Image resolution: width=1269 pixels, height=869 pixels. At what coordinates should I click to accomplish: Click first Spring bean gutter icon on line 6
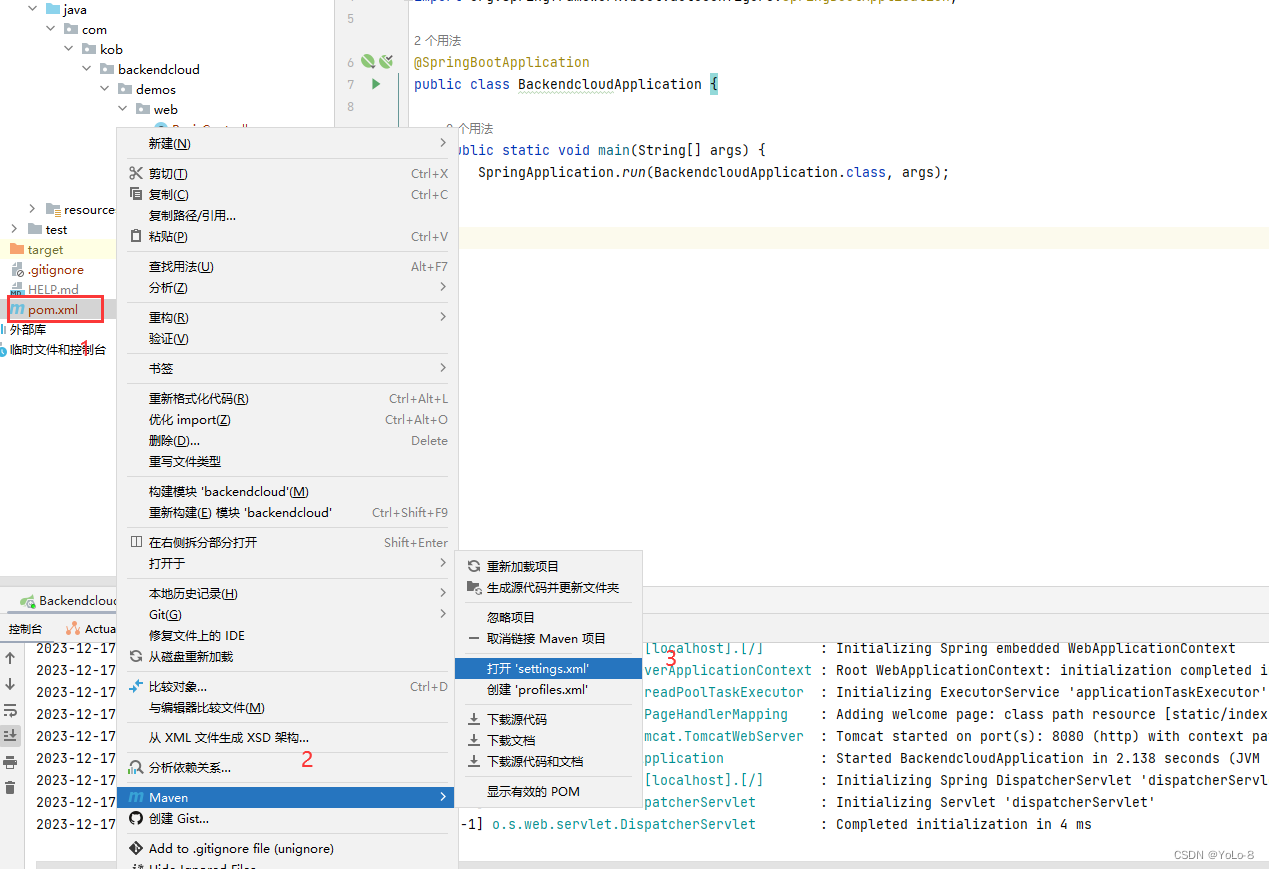(367, 62)
